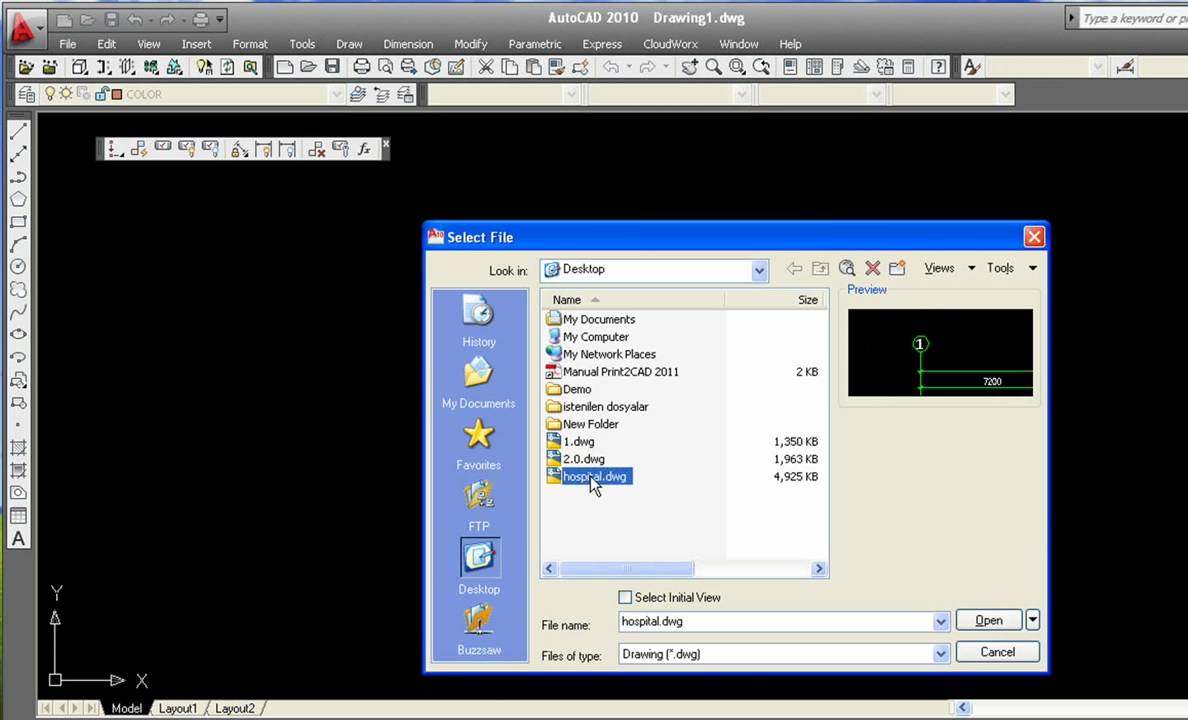
Task: Expand the quick access toolbar customize arrow
Action: [220, 20]
